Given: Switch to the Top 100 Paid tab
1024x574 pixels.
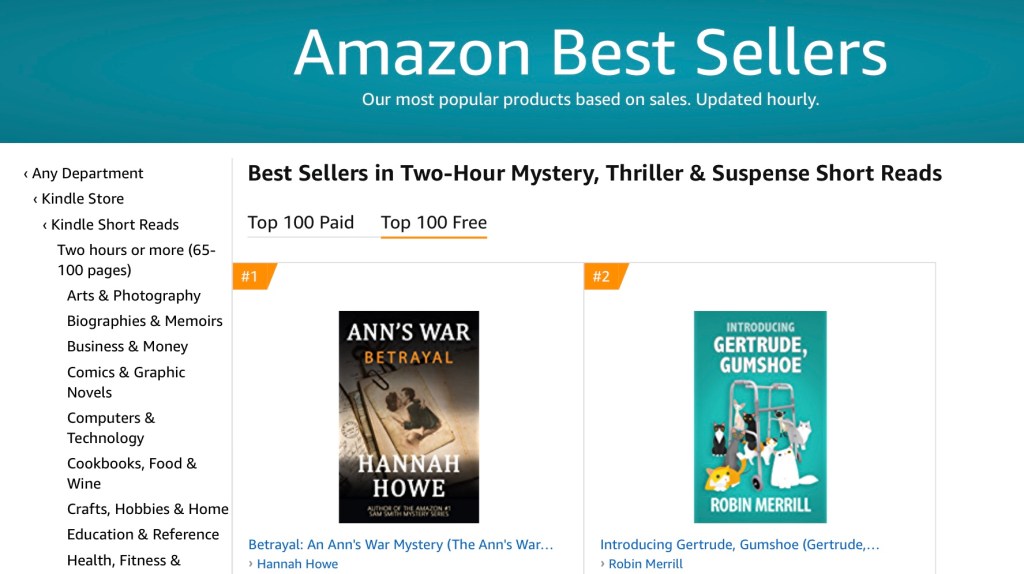Looking at the screenshot, I should [301, 222].
